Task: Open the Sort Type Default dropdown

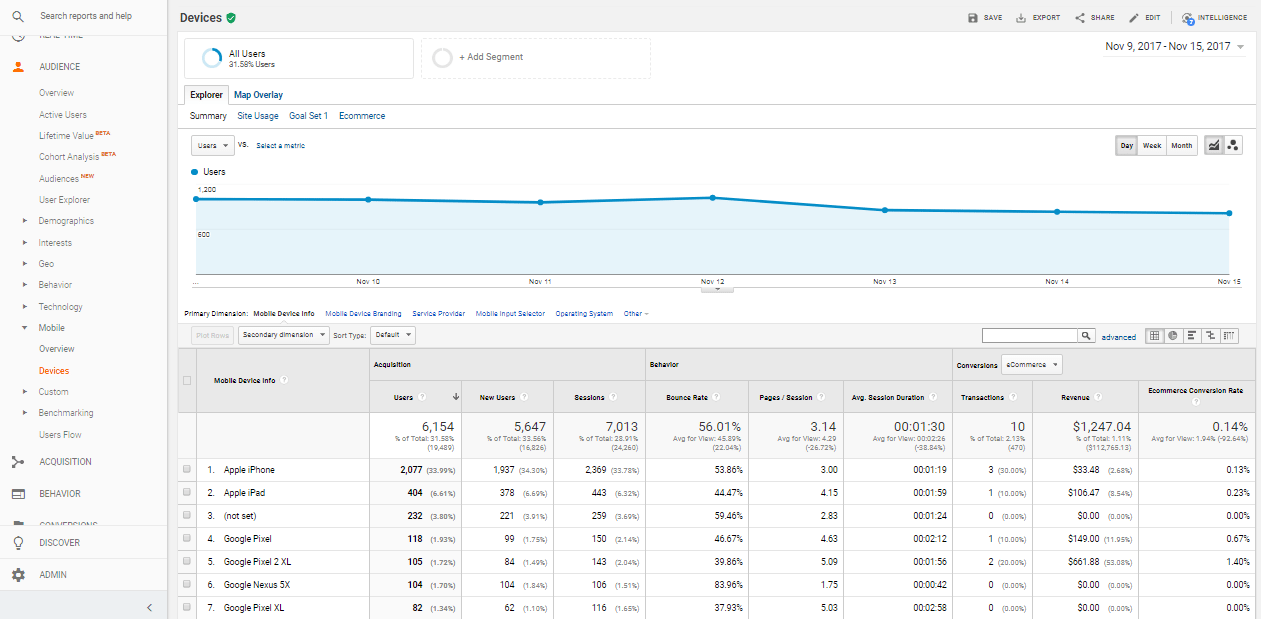Action: (393, 335)
